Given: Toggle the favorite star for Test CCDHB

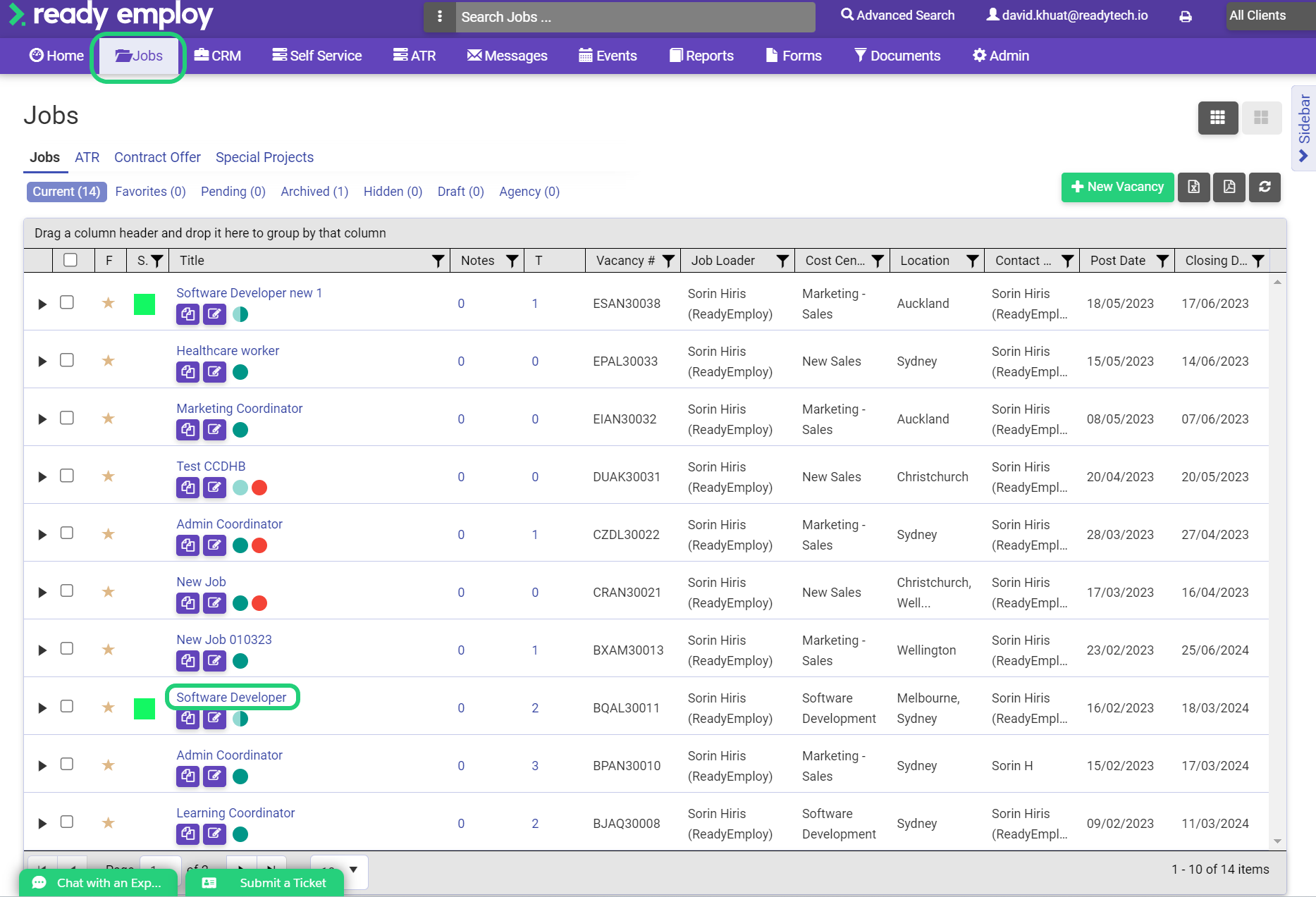Looking at the screenshot, I should pos(108,476).
